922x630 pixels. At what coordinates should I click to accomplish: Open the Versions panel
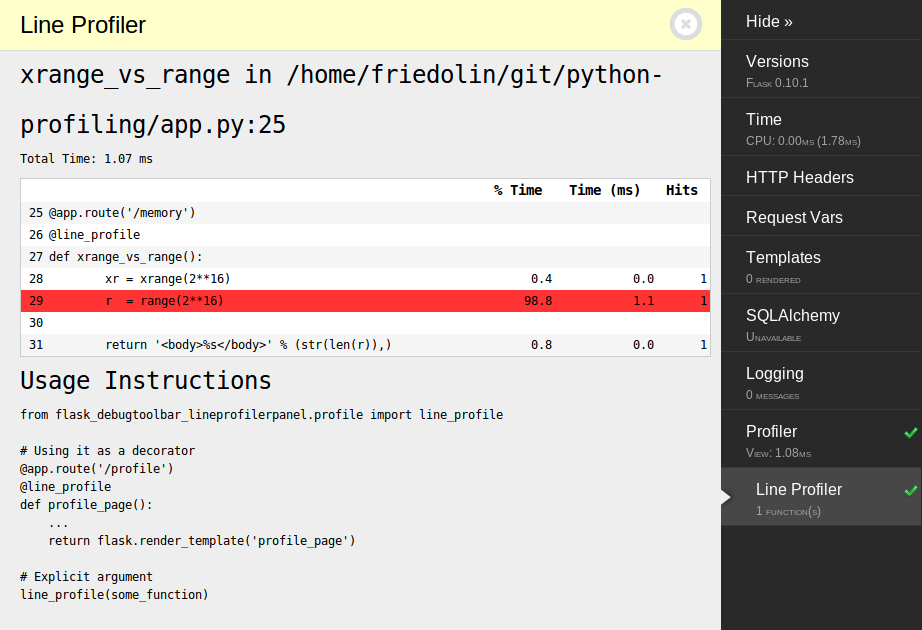click(777, 62)
